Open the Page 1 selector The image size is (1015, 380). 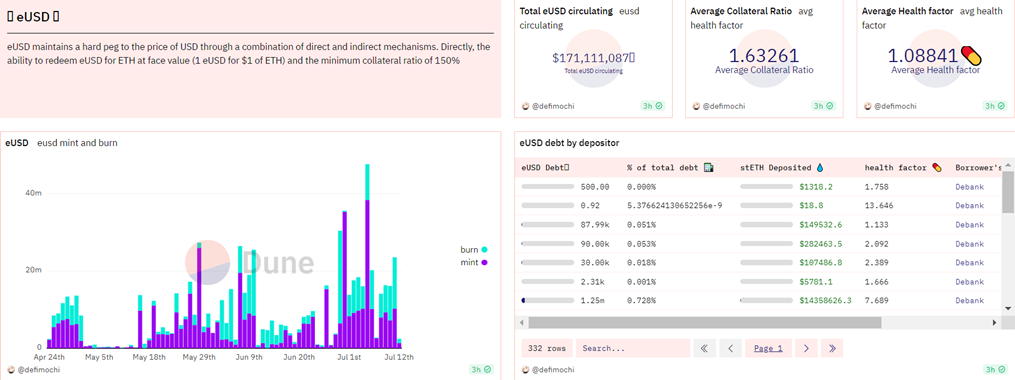coord(768,348)
